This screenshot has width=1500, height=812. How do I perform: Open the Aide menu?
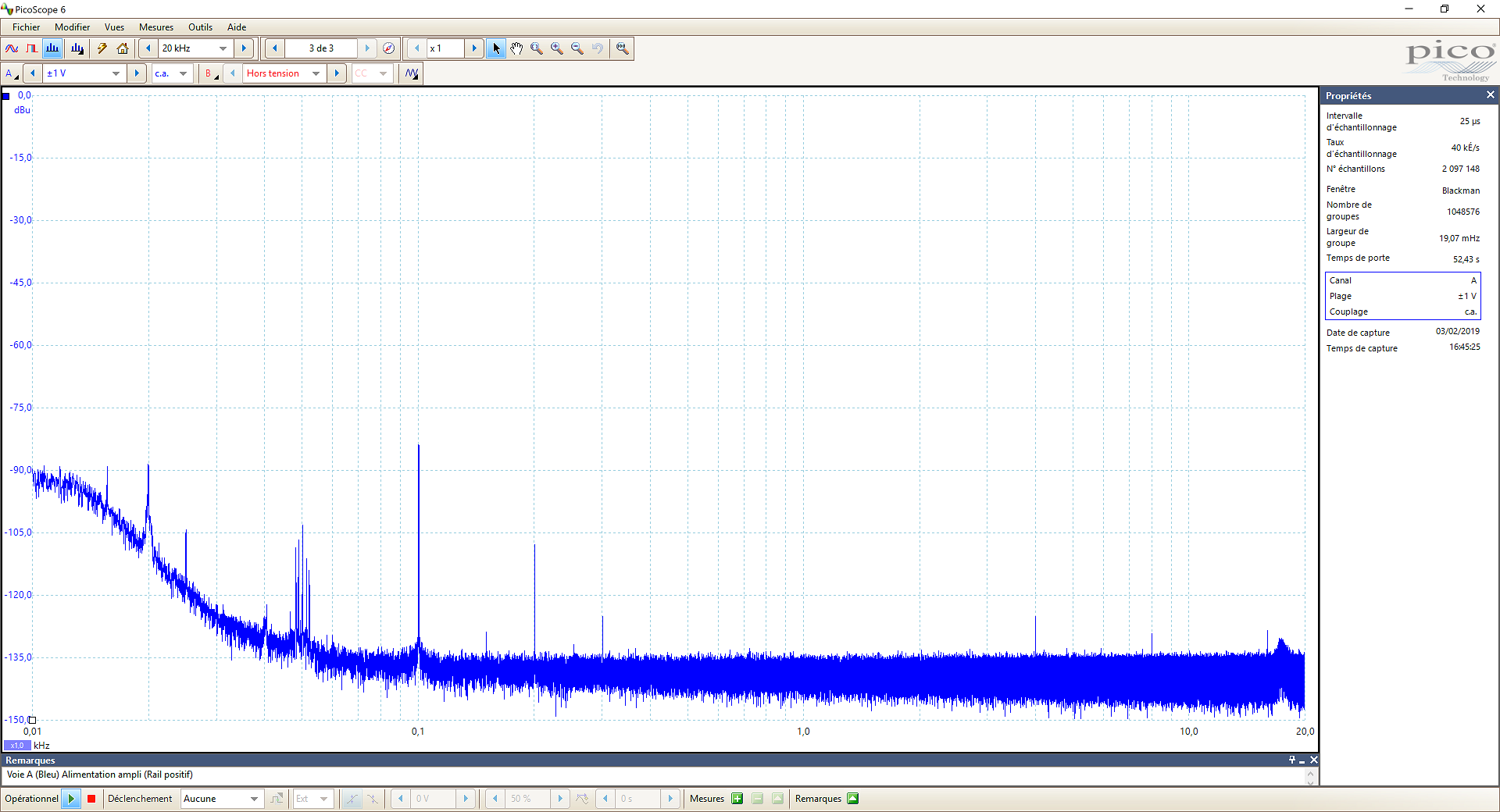[x=237, y=27]
